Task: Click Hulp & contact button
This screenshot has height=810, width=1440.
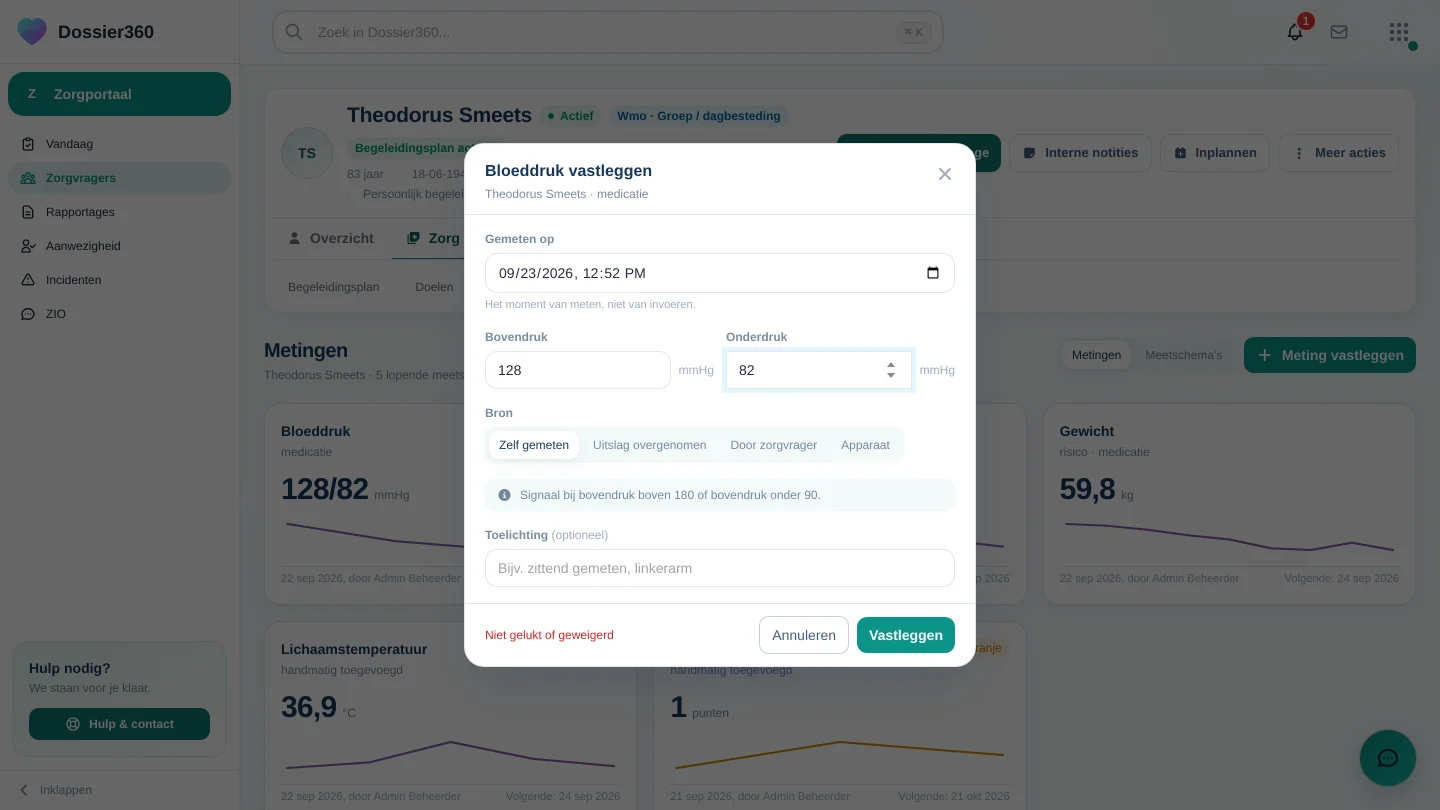Action: pos(119,724)
